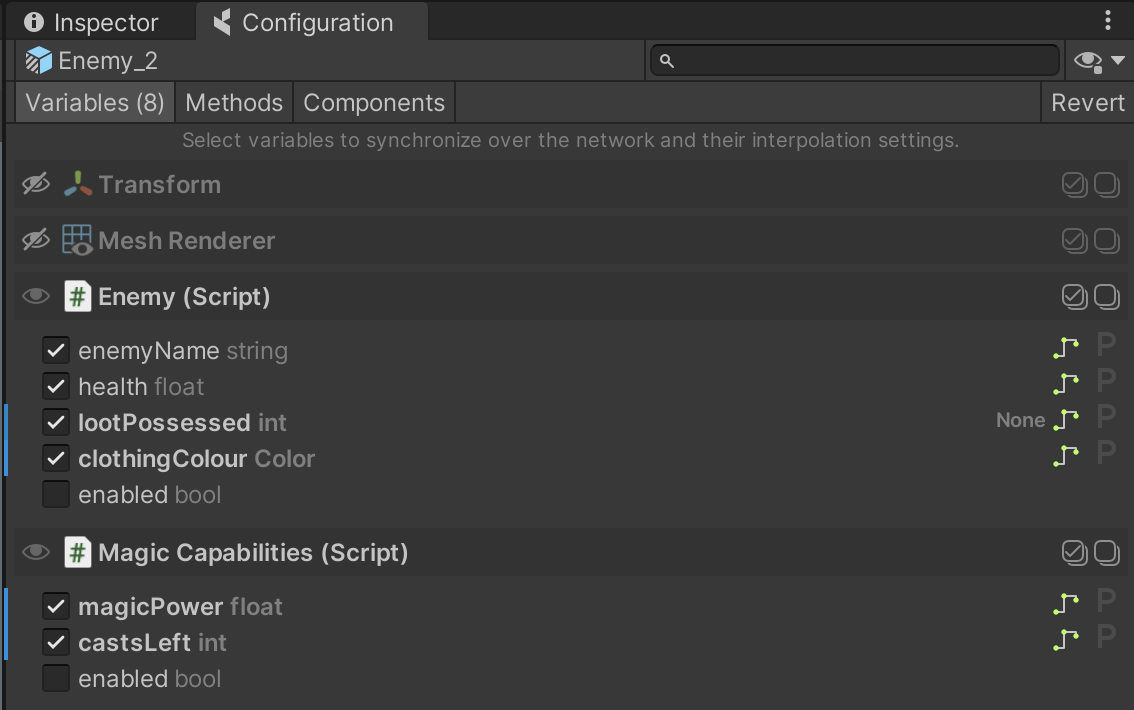Click the deselect-all icon for Mesh Renderer

[1106, 241]
